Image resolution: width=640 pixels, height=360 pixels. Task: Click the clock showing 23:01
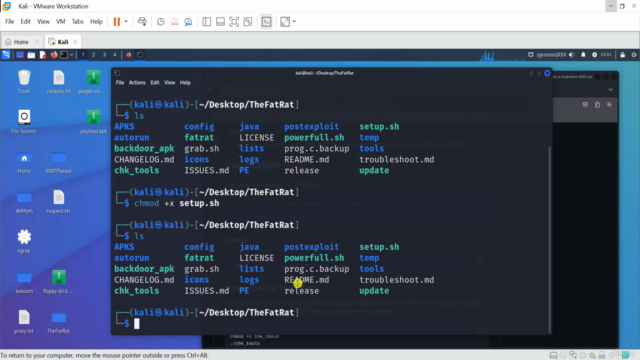tap(606, 55)
